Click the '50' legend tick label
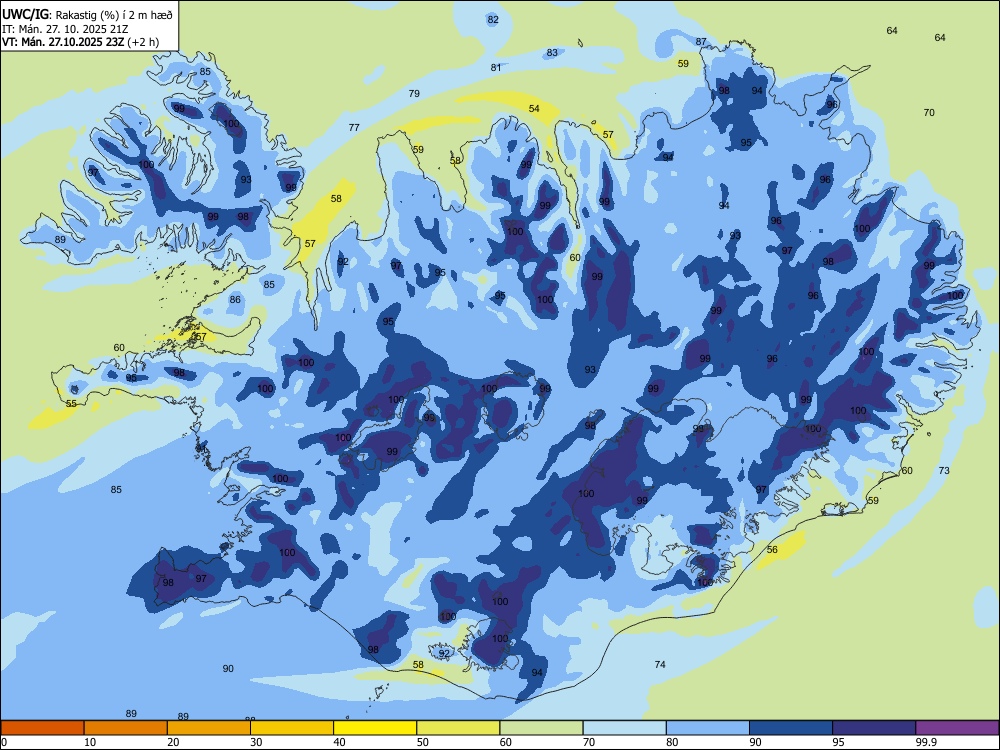The width and height of the screenshot is (1000, 750). coord(422,742)
